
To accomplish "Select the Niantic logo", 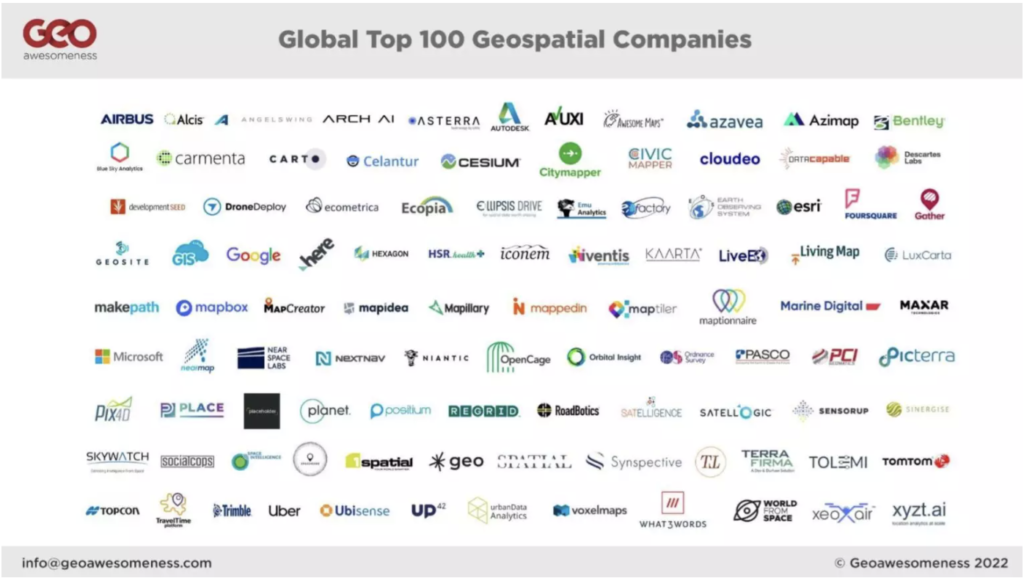I will [x=436, y=357].
